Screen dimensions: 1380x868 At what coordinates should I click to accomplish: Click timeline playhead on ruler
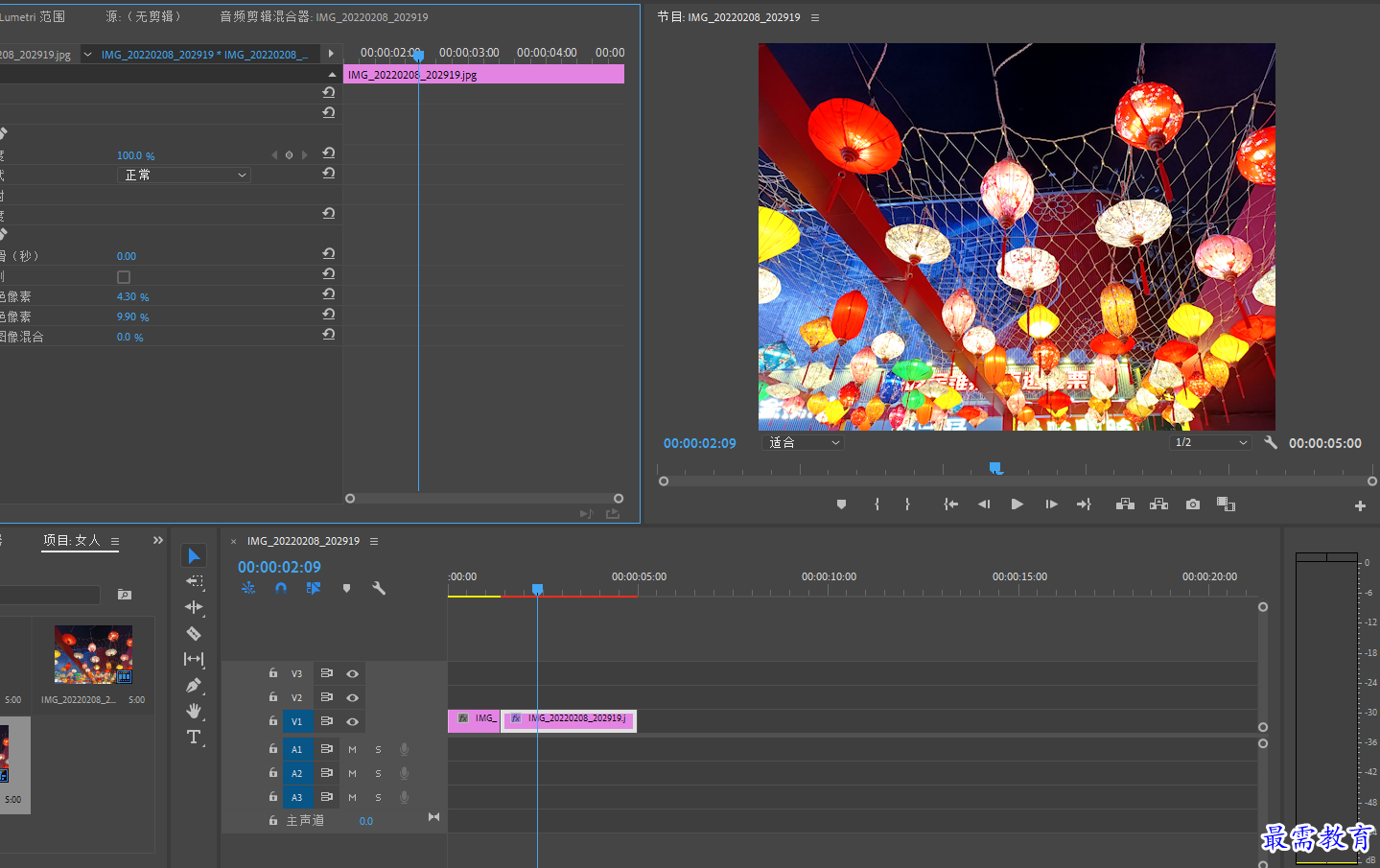[538, 589]
